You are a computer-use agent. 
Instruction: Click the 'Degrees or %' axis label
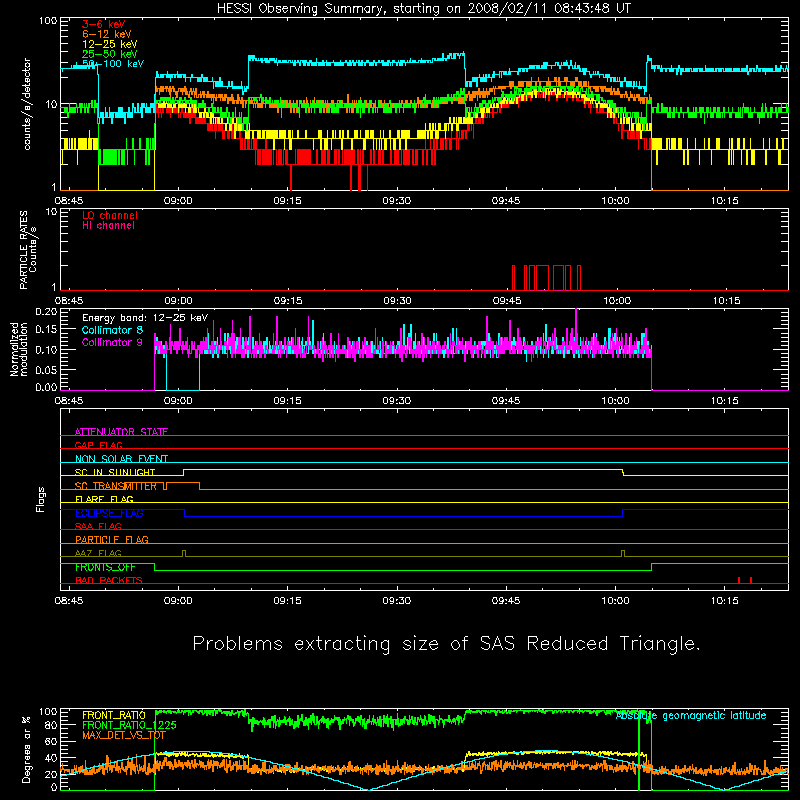(26, 749)
